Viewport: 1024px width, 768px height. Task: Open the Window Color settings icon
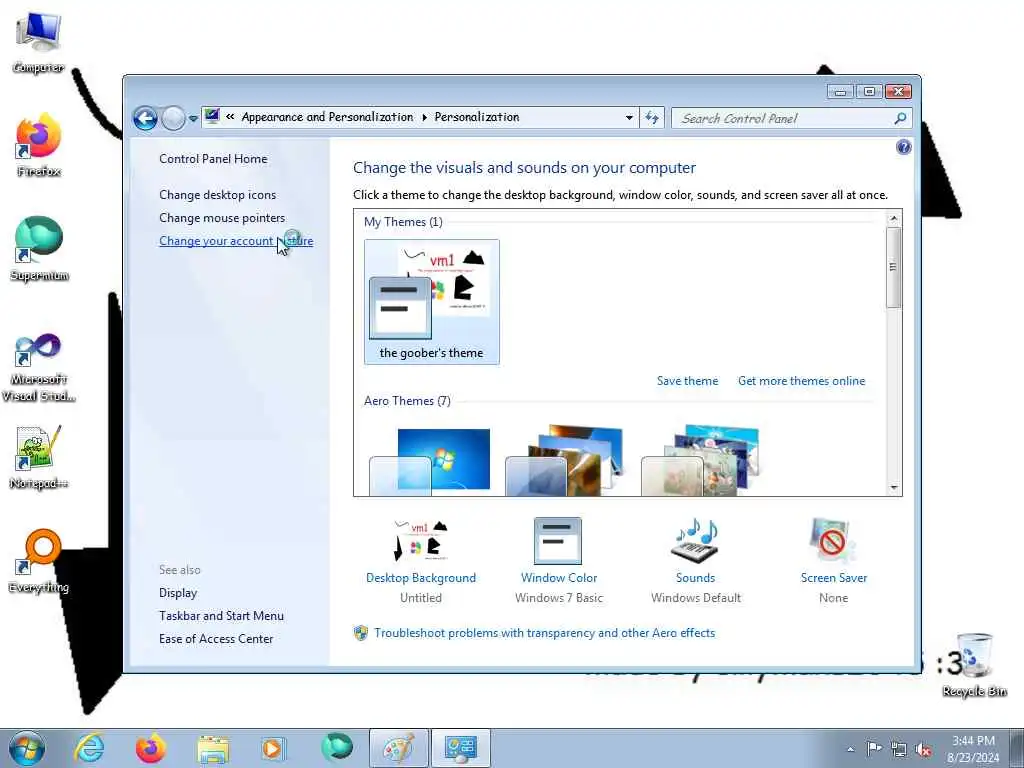[x=558, y=541]
